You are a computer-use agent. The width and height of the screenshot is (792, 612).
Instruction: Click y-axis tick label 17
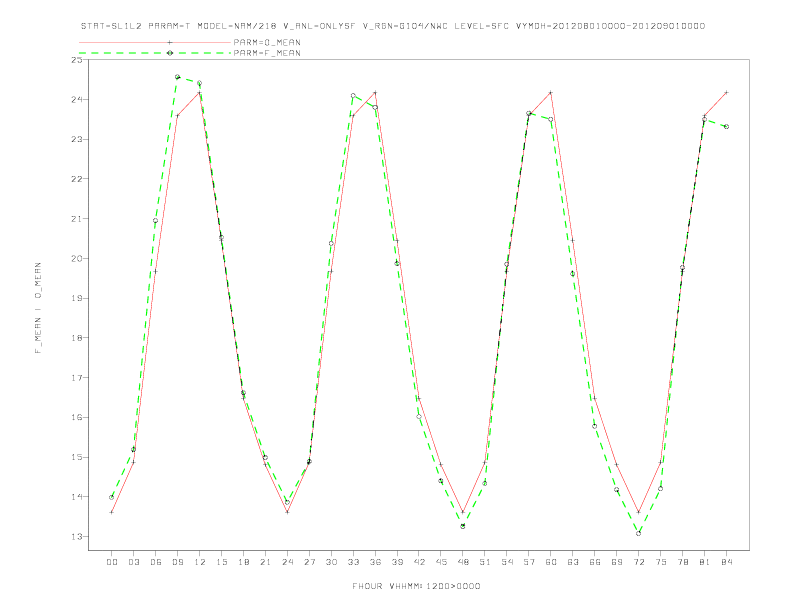(x=77, y=378)
